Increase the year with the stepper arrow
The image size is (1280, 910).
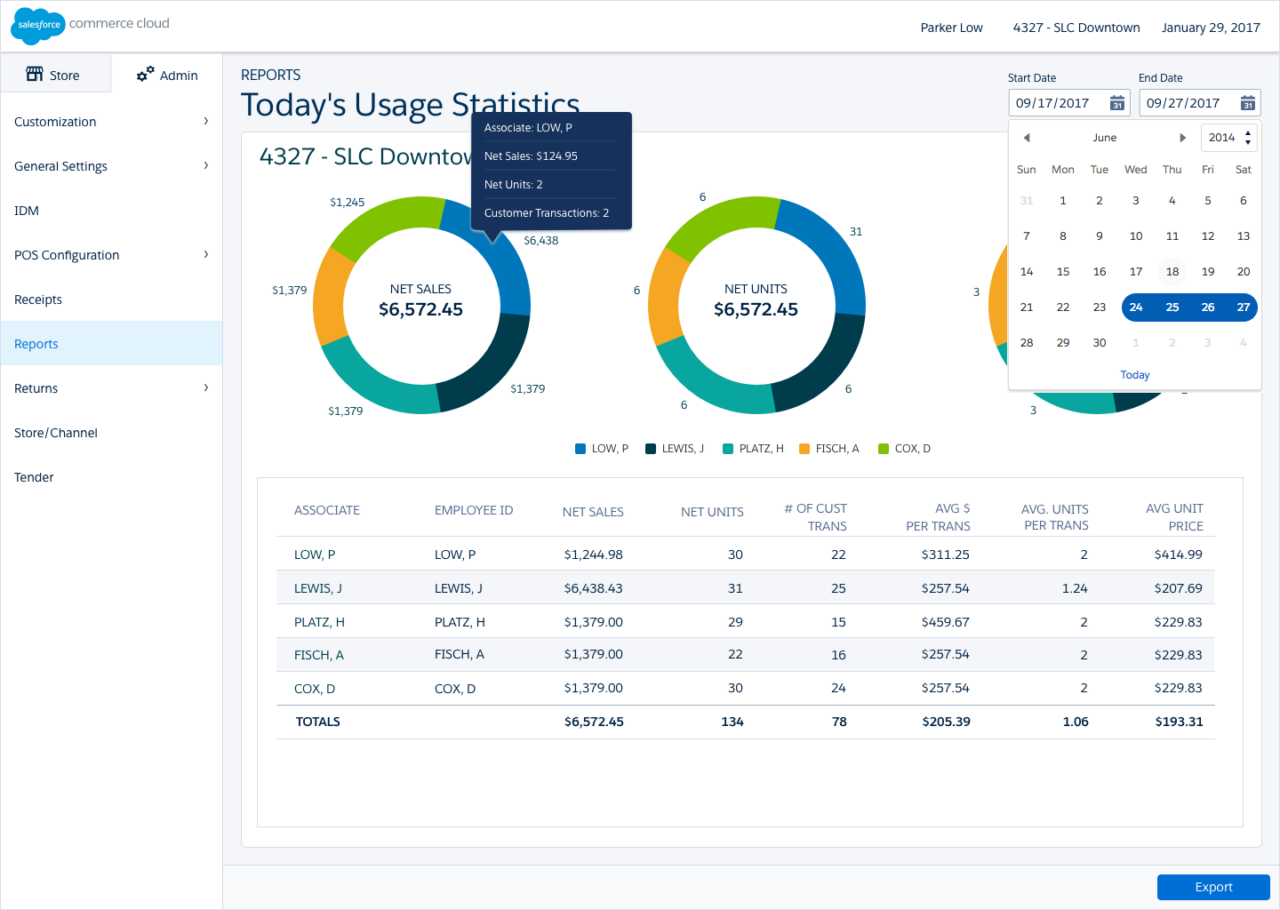(x=1247, y=133)
